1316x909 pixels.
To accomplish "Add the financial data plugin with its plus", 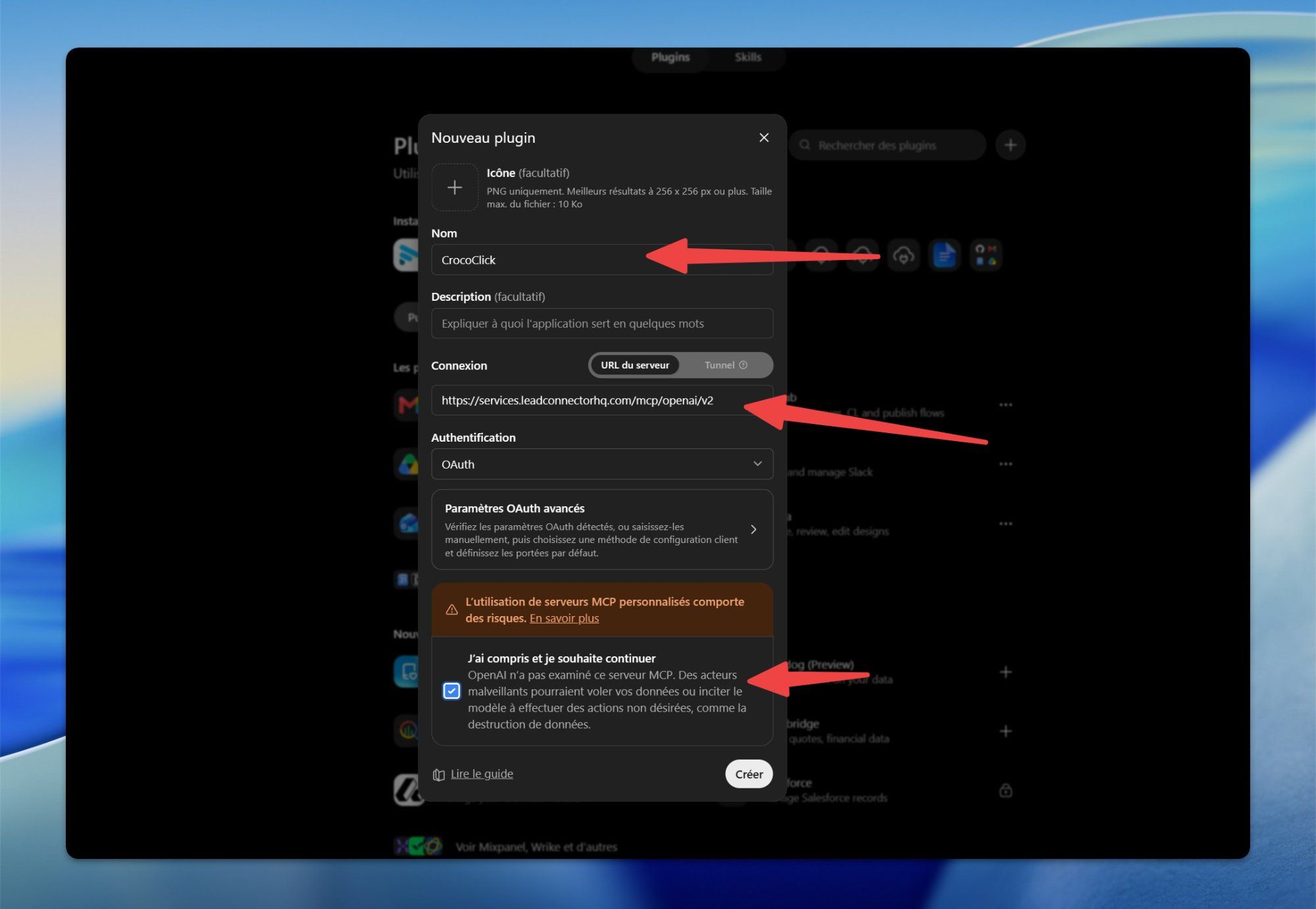I will 1005,731.
